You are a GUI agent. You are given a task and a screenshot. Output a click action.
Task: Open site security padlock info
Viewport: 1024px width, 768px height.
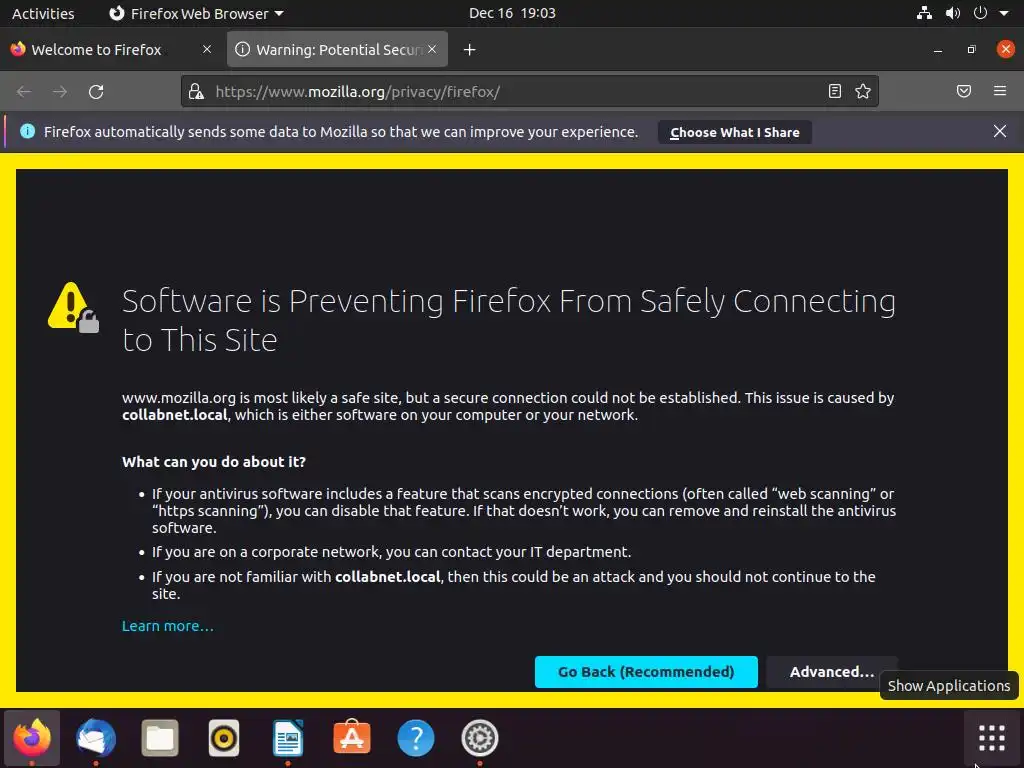196,91
